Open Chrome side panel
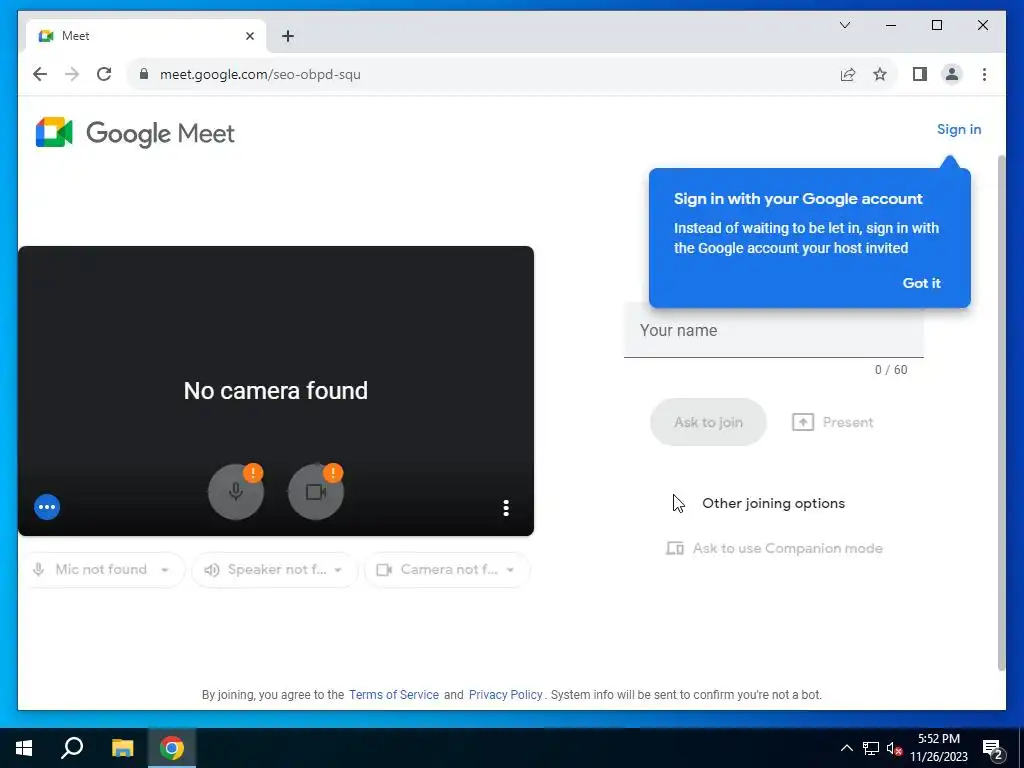 coord(920,74)
